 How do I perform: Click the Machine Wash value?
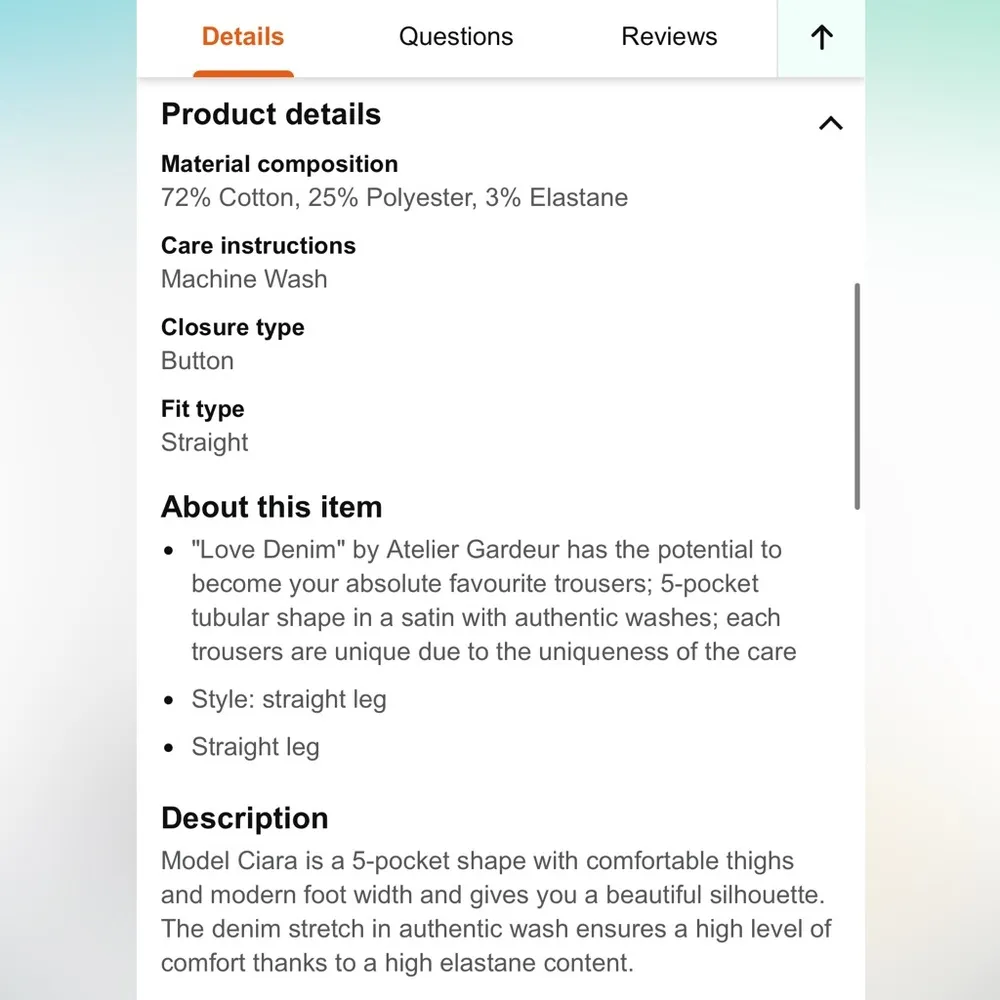point(244,279)
